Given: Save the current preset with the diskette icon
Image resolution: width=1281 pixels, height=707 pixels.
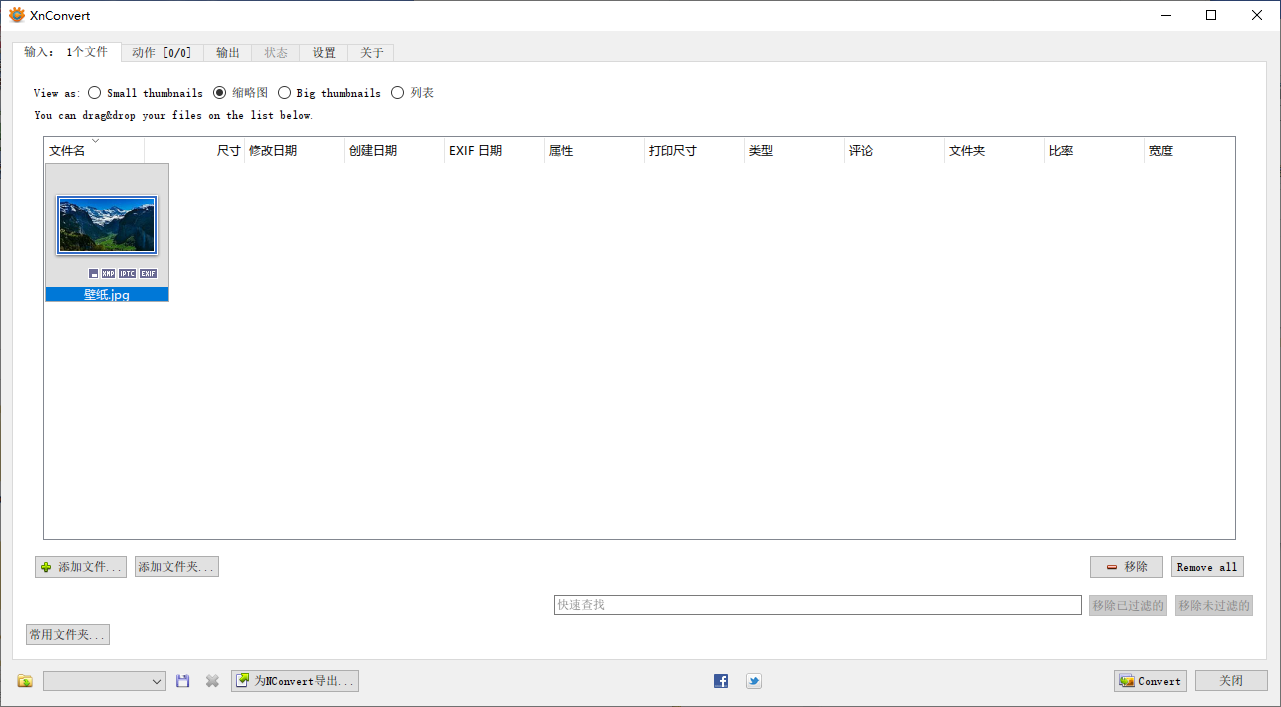Looking at the screenshot, I should point(182,680).
